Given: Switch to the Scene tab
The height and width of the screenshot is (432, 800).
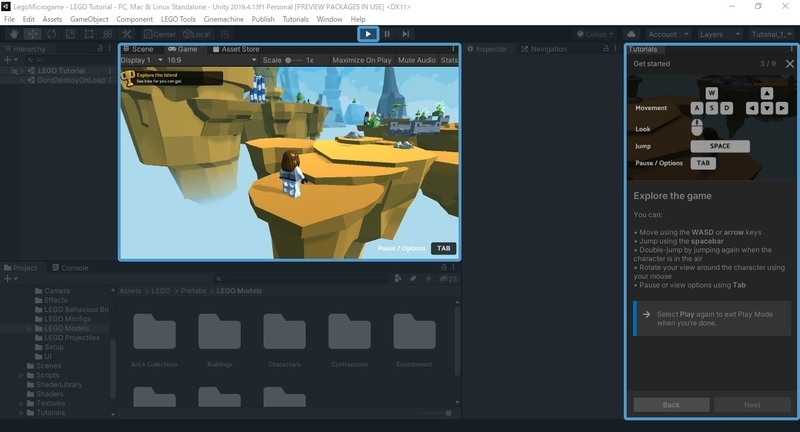Looking at the screenshot, I should (138, 49).
